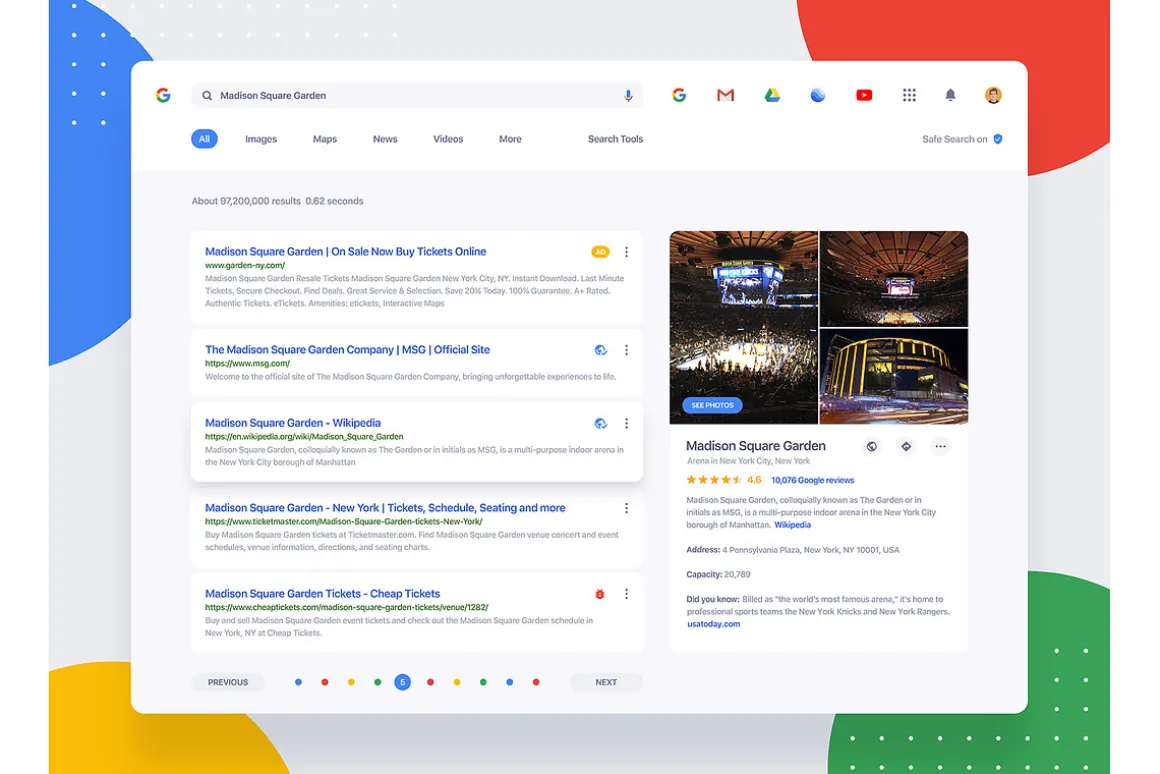Open The Madison Square Garden Company official site link
1160x774 pixels.
point(347,349)
